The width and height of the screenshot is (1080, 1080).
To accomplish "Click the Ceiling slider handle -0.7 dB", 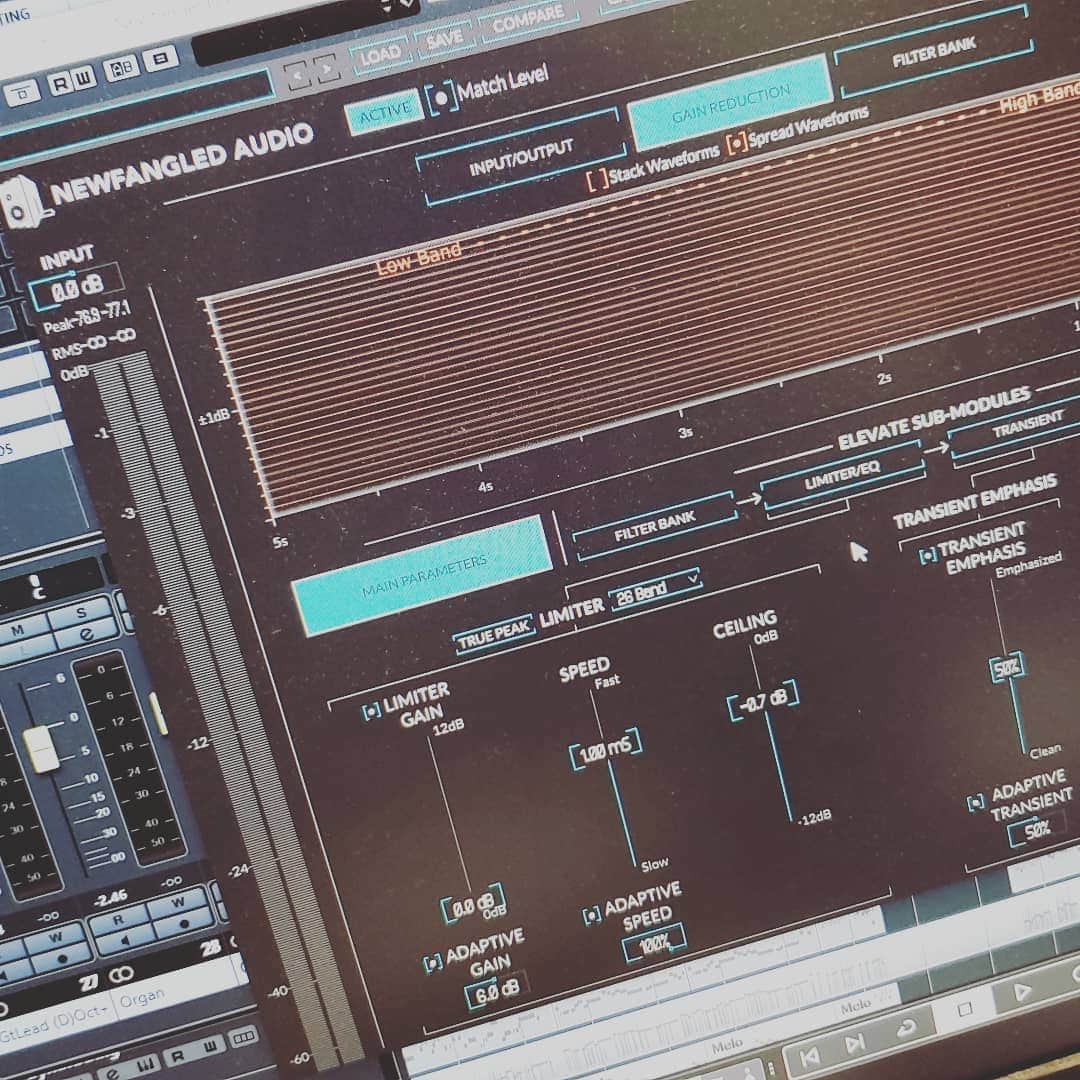I will click(764, 701).
